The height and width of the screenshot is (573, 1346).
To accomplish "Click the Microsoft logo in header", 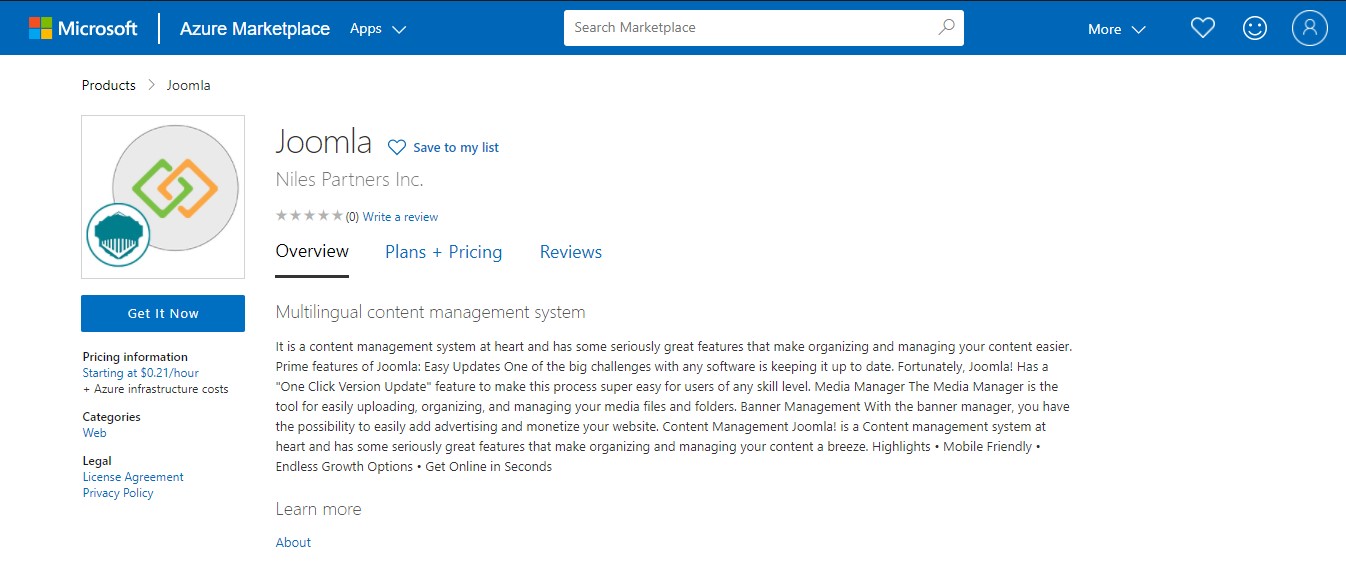I will 83,28.
